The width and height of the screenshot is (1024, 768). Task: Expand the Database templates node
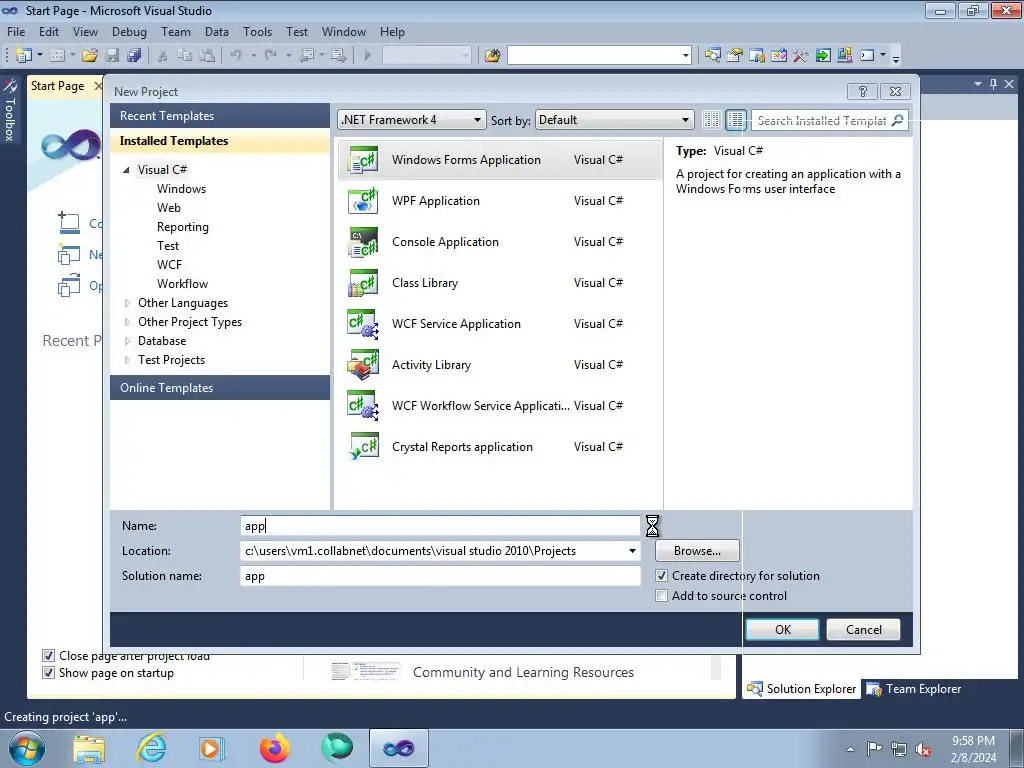(x=127, y=341)
